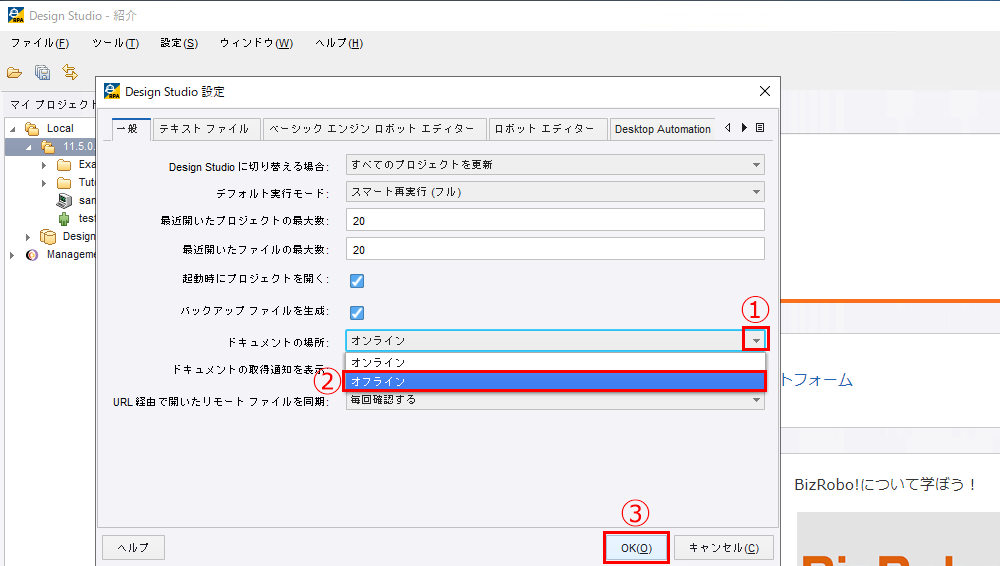
Task: Click the Management Console node icon
Action: click(x=32, y=255)
